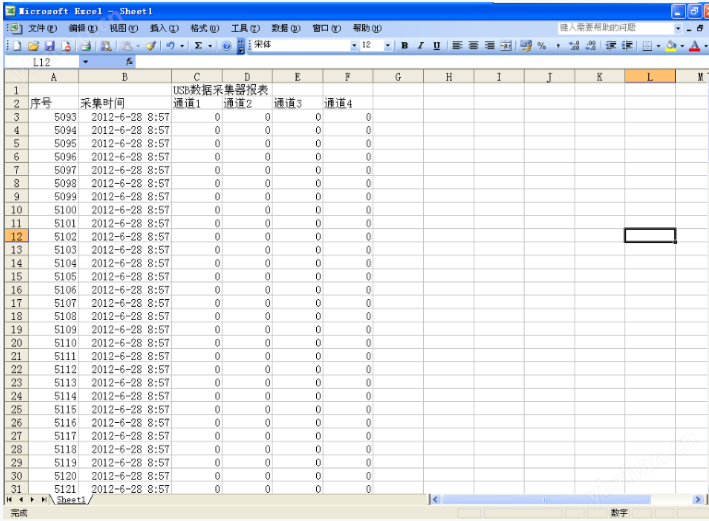Open the Paste options dropdown arrow
Image resolution: width=709 pixels, height=521 pixels.
click(138, 46)
